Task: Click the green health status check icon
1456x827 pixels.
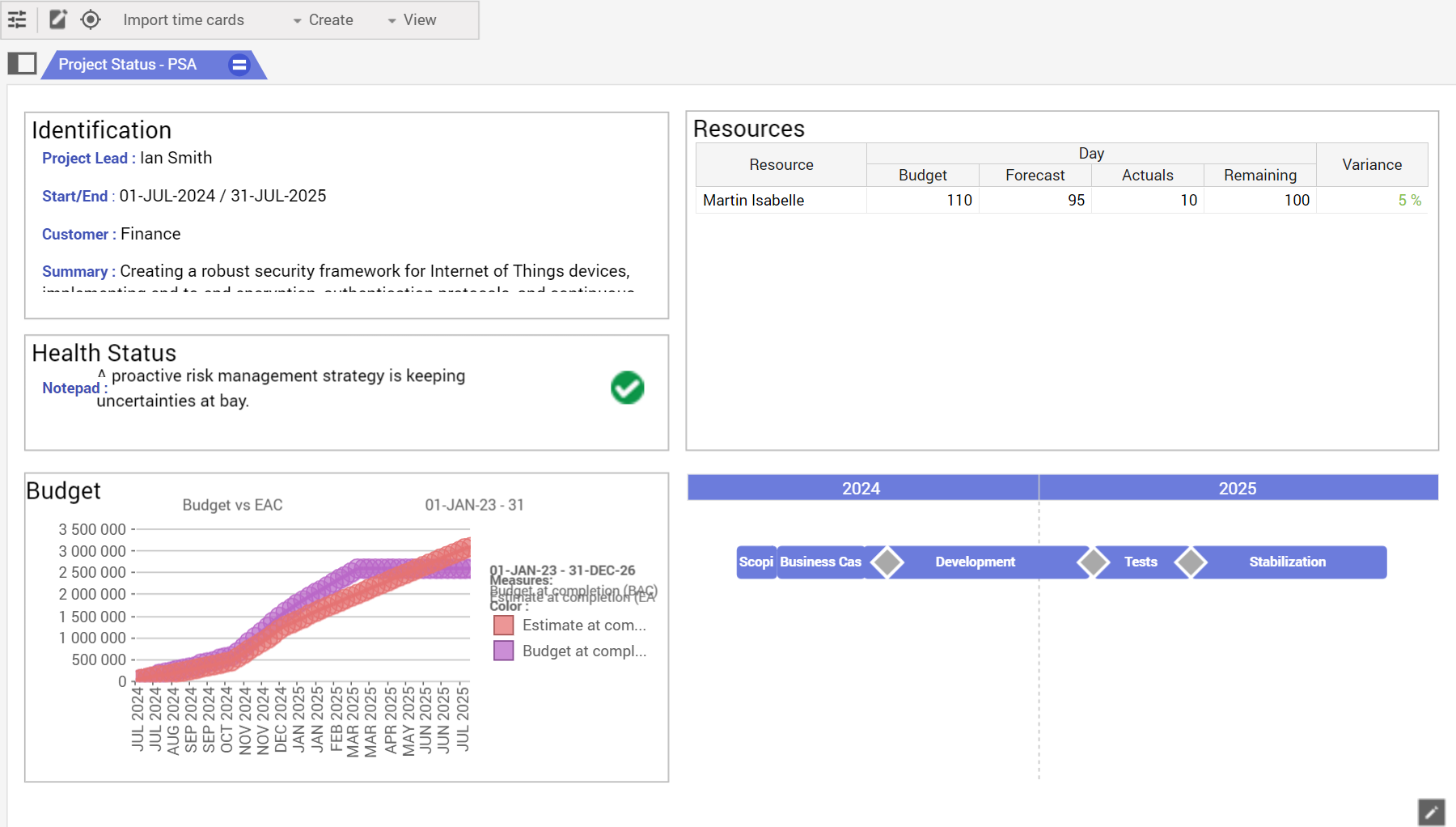Action: point(627,388)
